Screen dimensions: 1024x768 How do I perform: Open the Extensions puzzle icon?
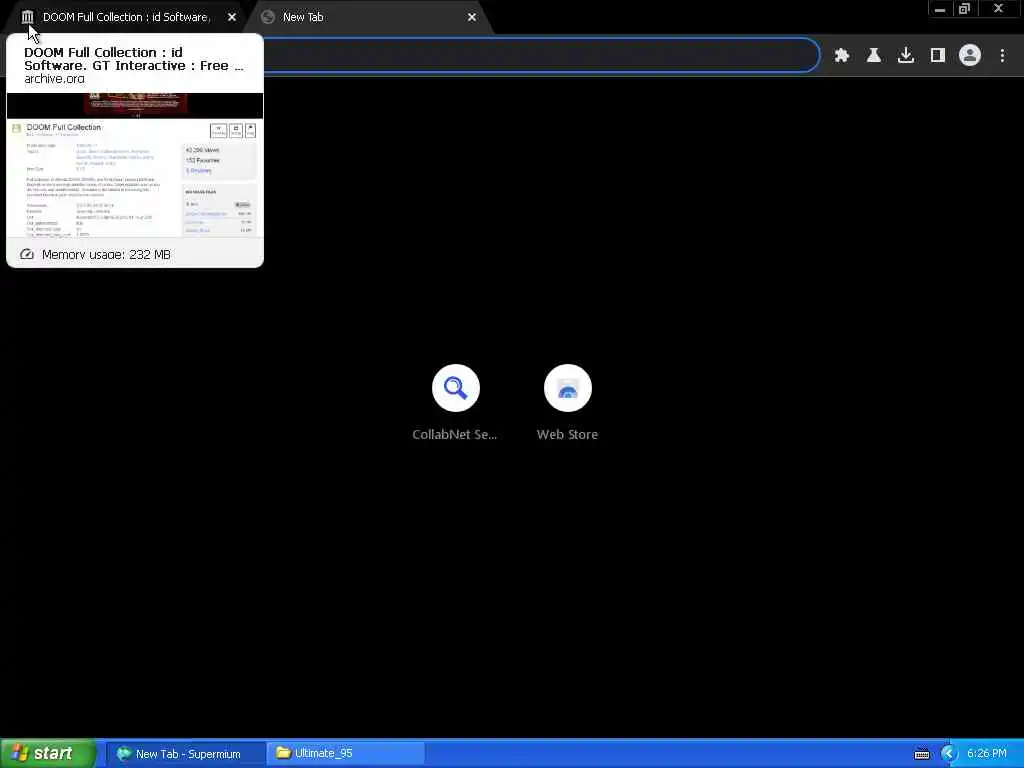pos(842,56)
